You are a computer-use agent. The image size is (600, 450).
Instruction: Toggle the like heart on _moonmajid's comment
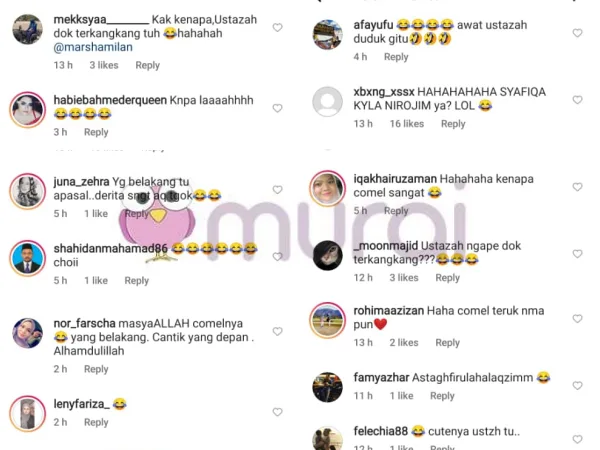577,254
